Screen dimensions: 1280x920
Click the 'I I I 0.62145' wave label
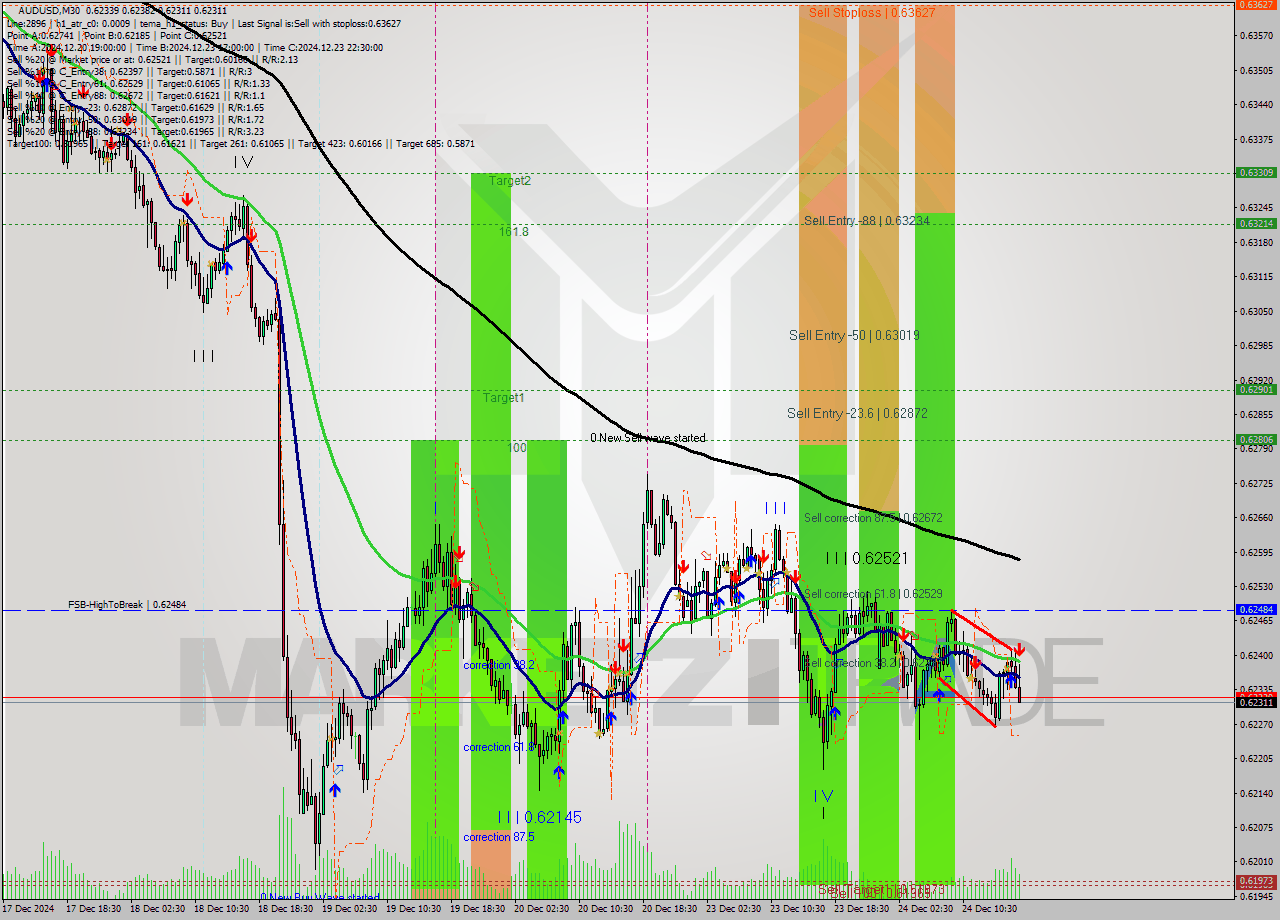[x=540, y=817]
